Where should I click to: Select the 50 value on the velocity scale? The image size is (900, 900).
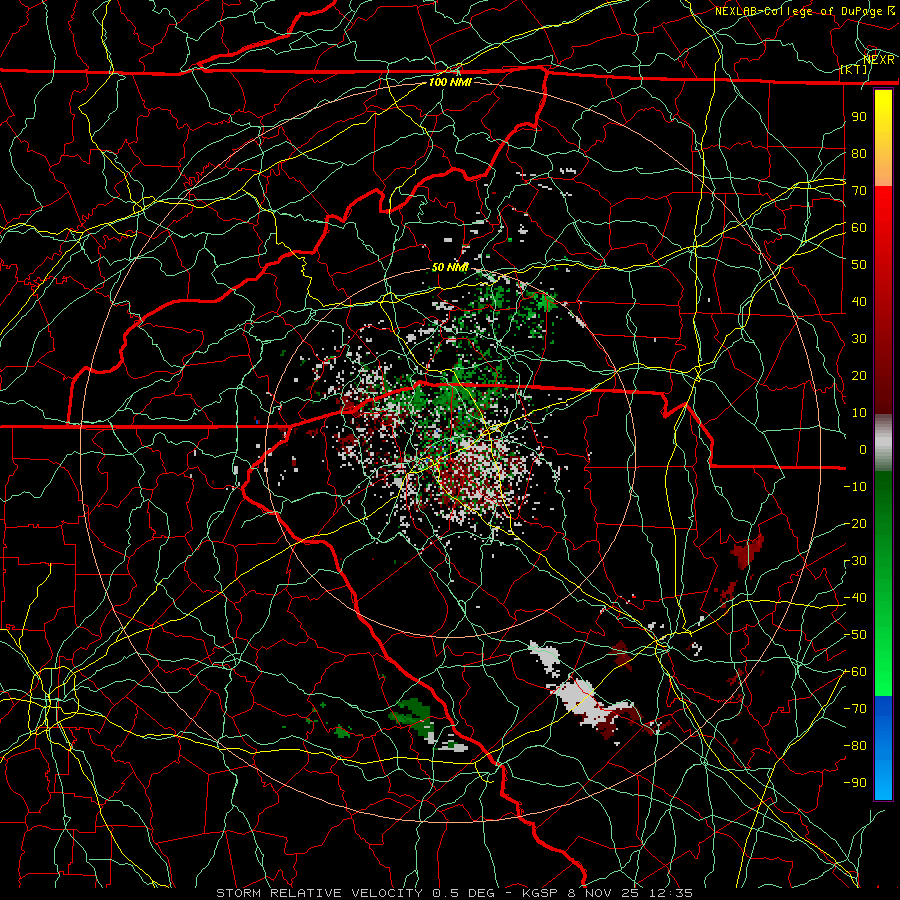[859, 265]
